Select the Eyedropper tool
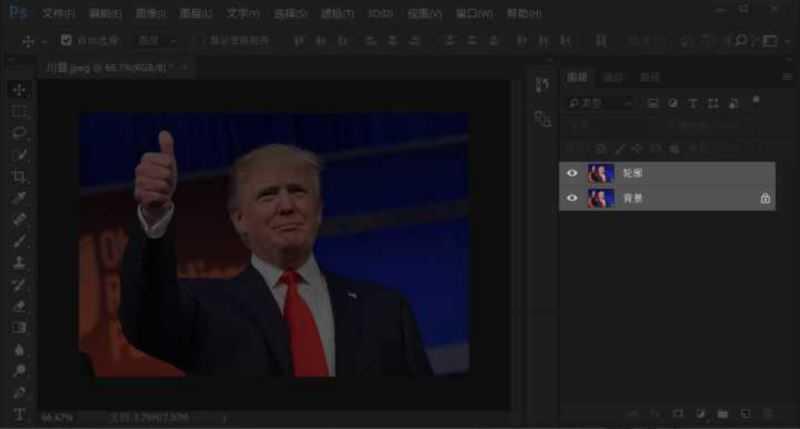The width and height of the screenshot is (800, 429). tap(19, 198)
